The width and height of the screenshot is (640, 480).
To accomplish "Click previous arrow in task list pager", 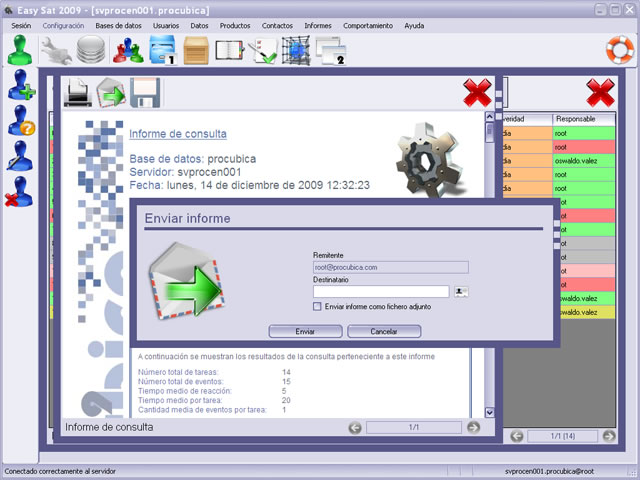I will tap(517, 436).
